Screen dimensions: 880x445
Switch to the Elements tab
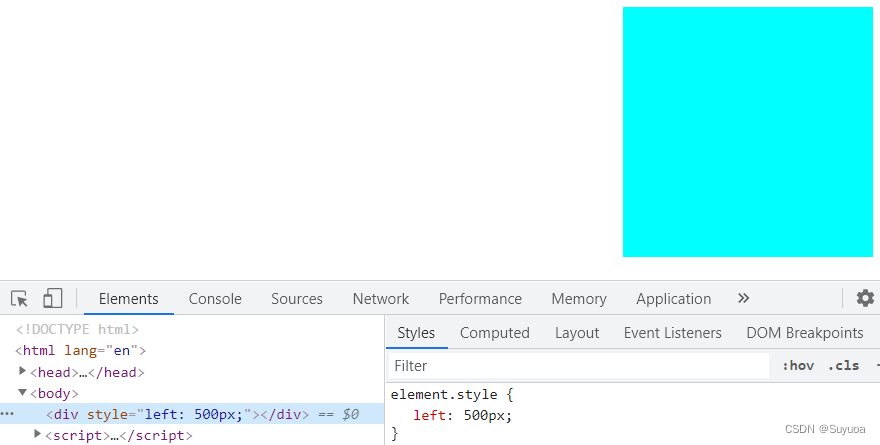point(129,299)
